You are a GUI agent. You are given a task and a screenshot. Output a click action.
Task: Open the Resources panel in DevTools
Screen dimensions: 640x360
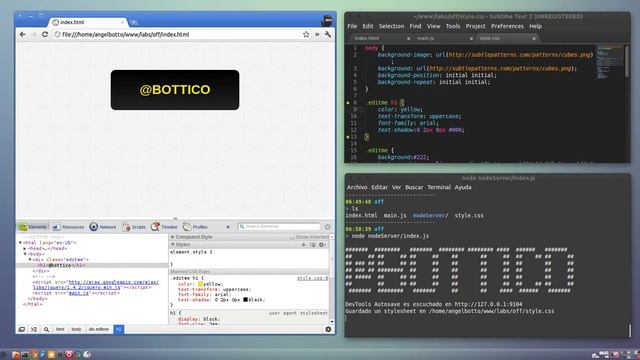pos(68,227)
